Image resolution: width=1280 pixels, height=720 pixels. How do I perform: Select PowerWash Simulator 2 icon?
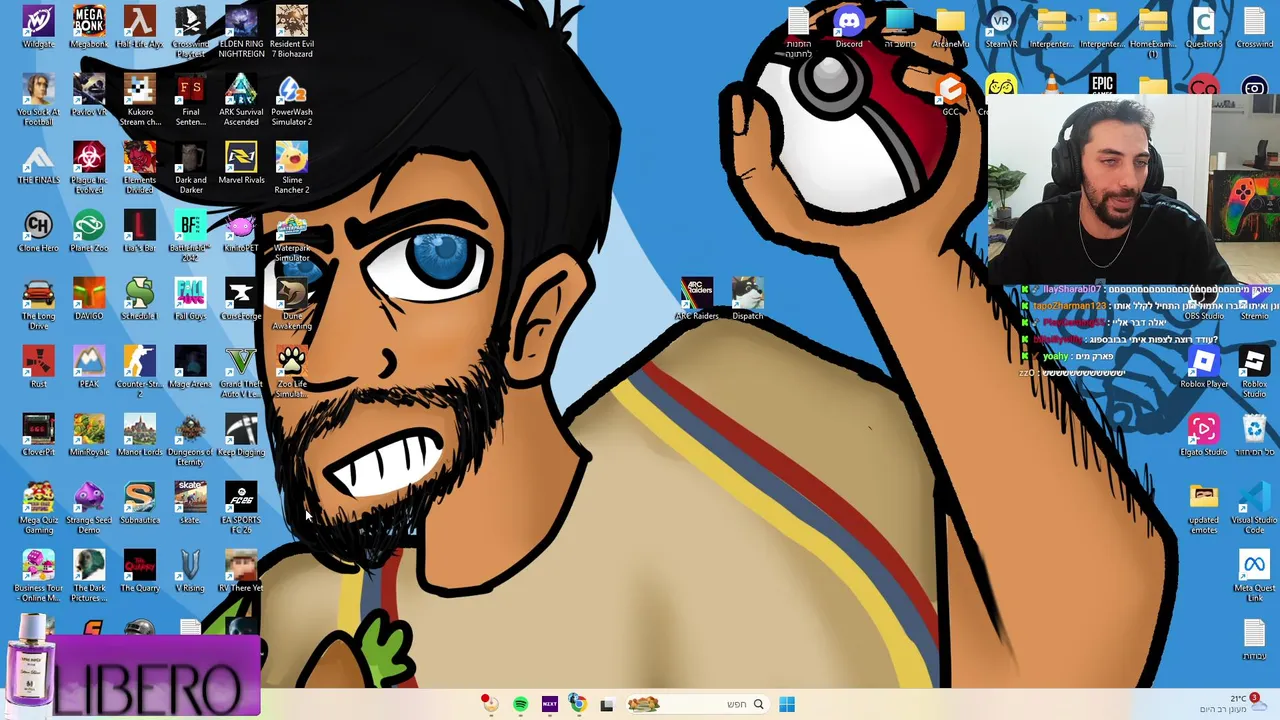pos(292,99)
